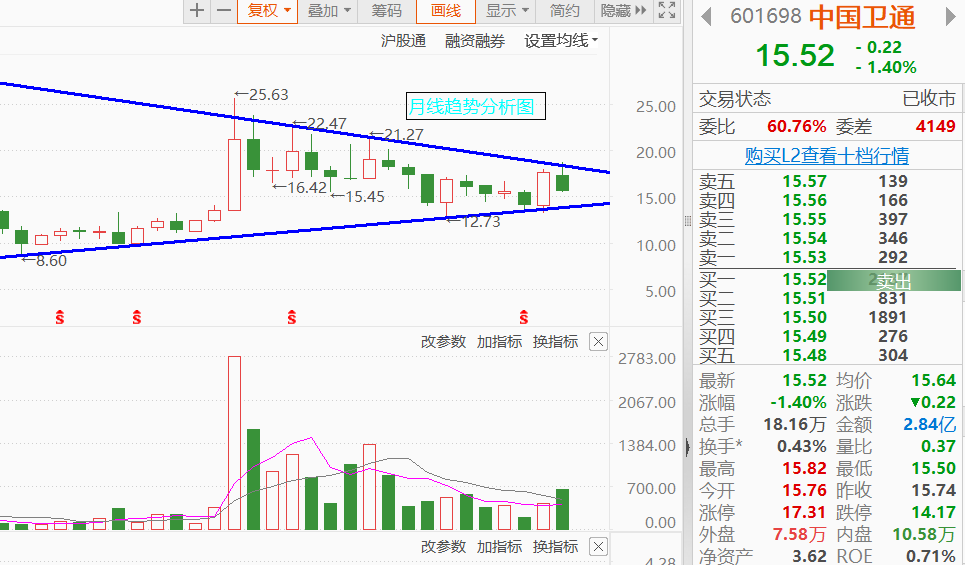Click the 融资融券 label
The image size is (965, 565).
[474, 41]
